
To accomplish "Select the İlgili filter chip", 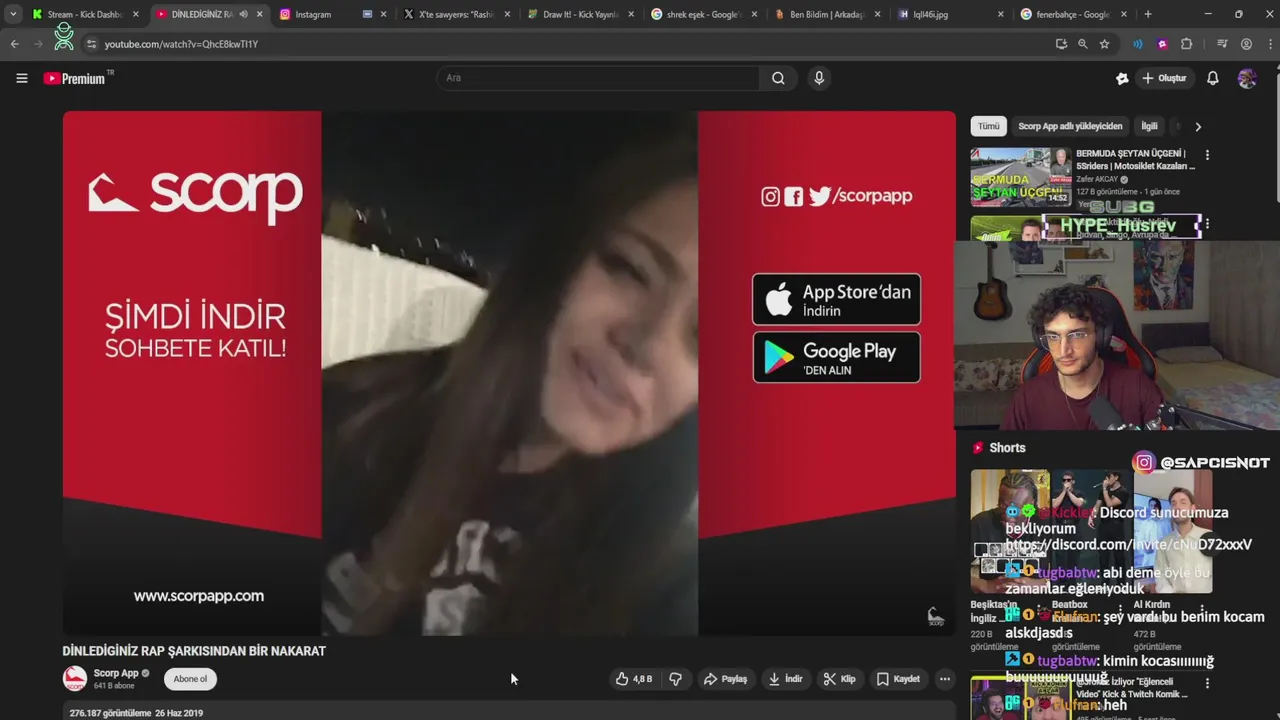I will pos(1150,126).
